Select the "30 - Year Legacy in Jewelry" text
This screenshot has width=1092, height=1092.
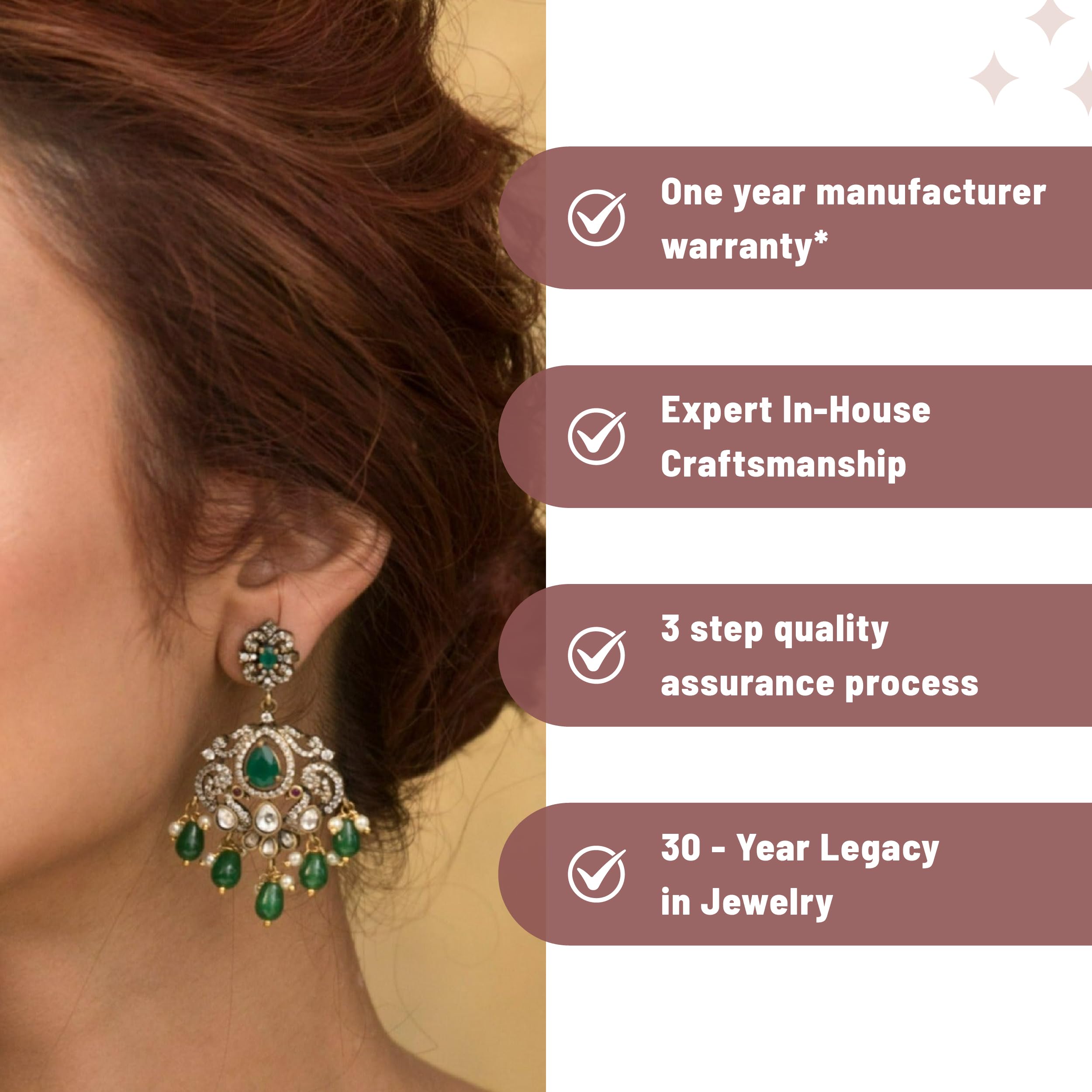pyautogui.click(x=800, y=875)
